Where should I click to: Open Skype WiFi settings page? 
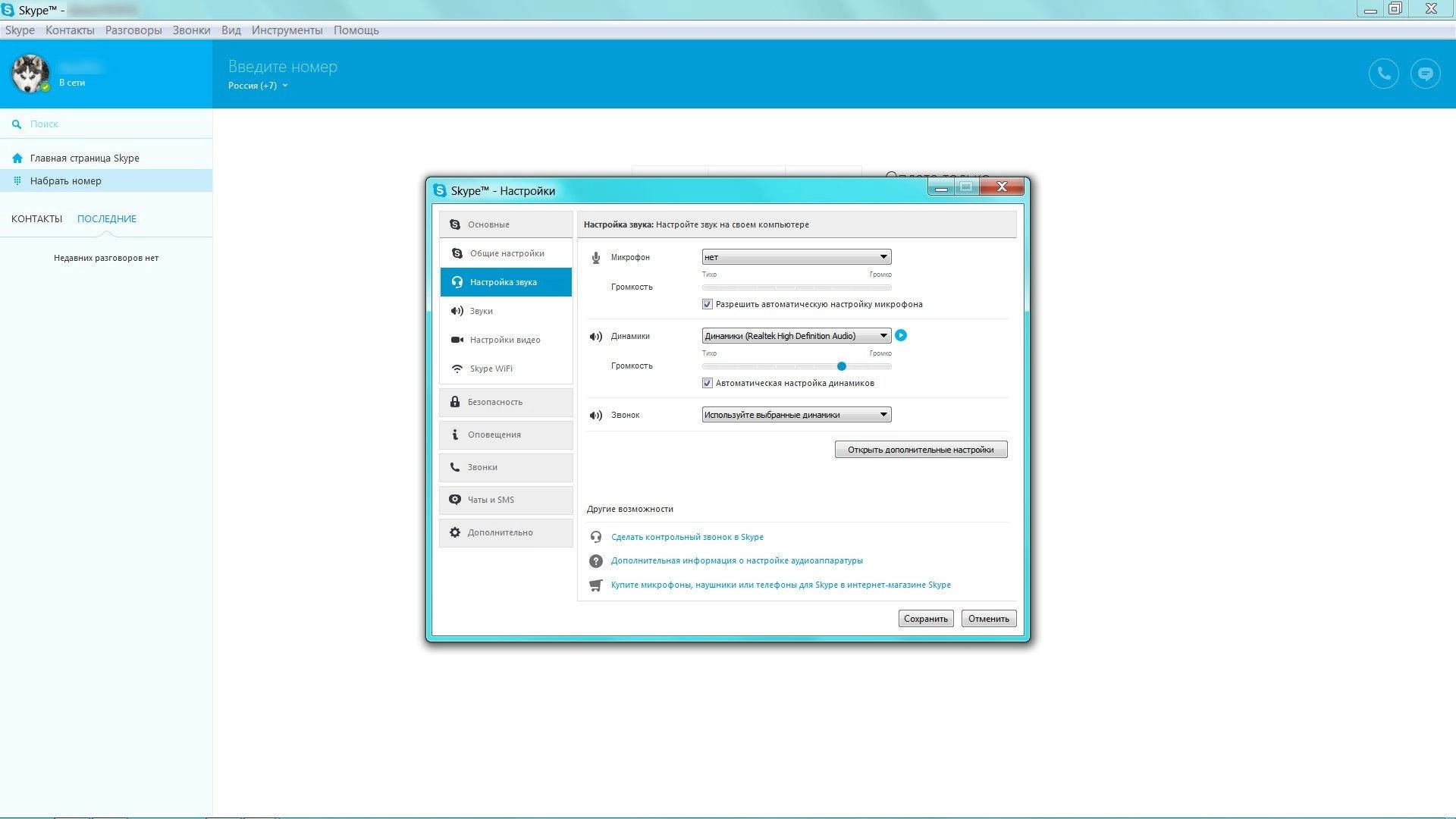pos(506,369)
